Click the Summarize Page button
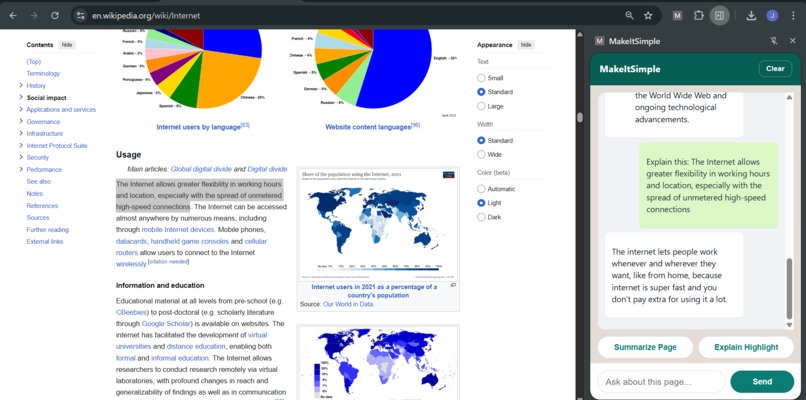Screen dimensions: 806x400 click(x=645, y=347)
